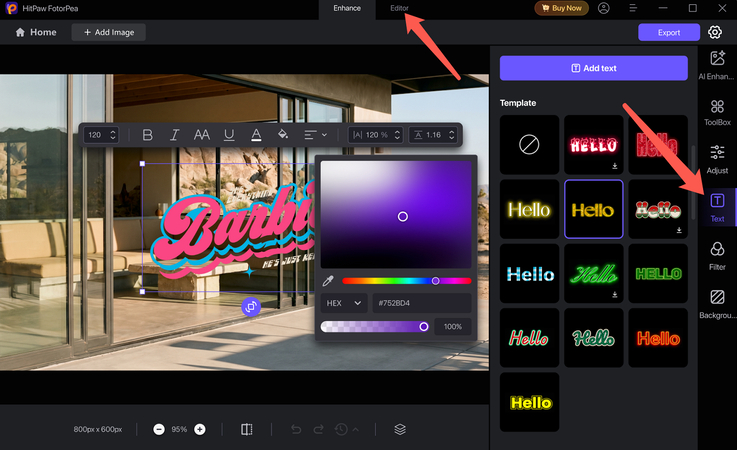Click the HitPaw FotorPea app logo
737x450 pixels.
11,8
